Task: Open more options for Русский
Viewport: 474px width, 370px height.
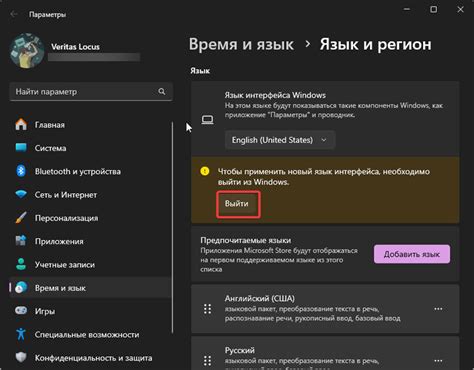Action: point(438,361)
